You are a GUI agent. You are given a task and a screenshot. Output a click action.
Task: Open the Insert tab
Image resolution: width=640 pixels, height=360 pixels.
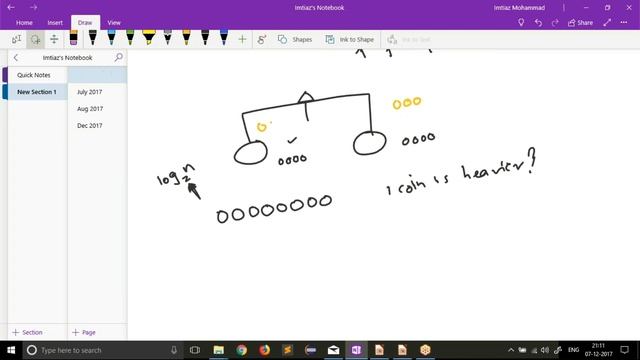(55, 23)
